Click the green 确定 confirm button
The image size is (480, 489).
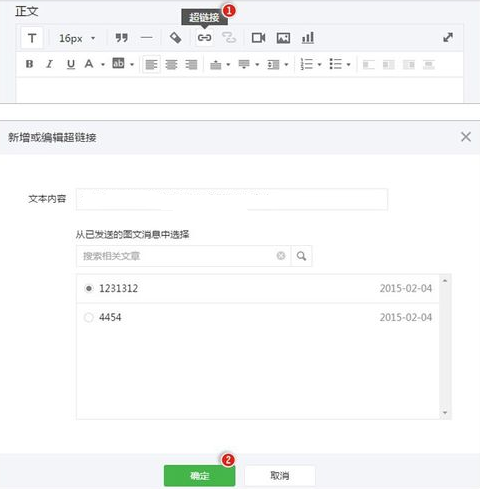tap(199, 475)
